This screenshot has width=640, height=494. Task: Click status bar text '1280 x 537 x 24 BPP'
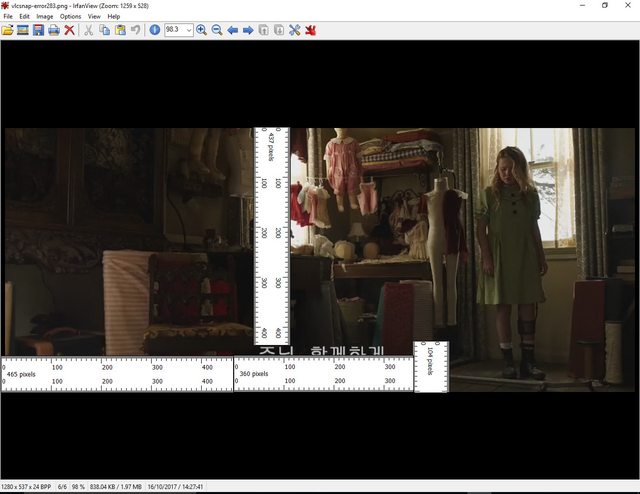tap(27, 487)
